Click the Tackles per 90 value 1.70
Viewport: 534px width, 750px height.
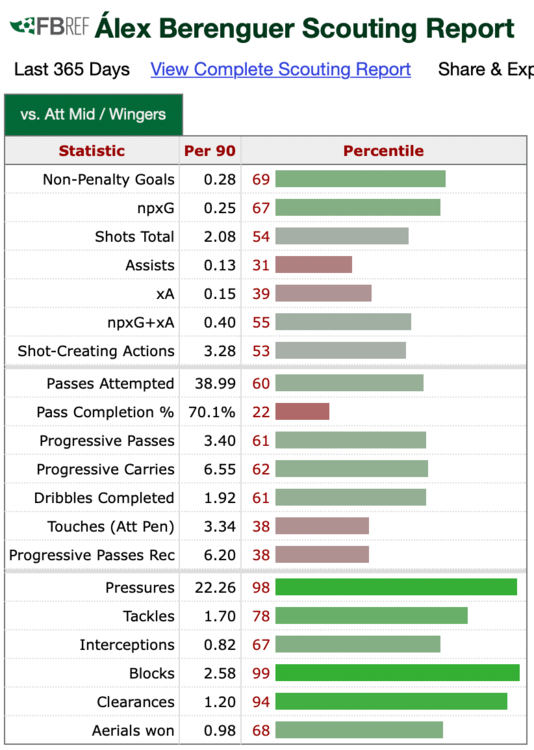[x=220, y=616]
